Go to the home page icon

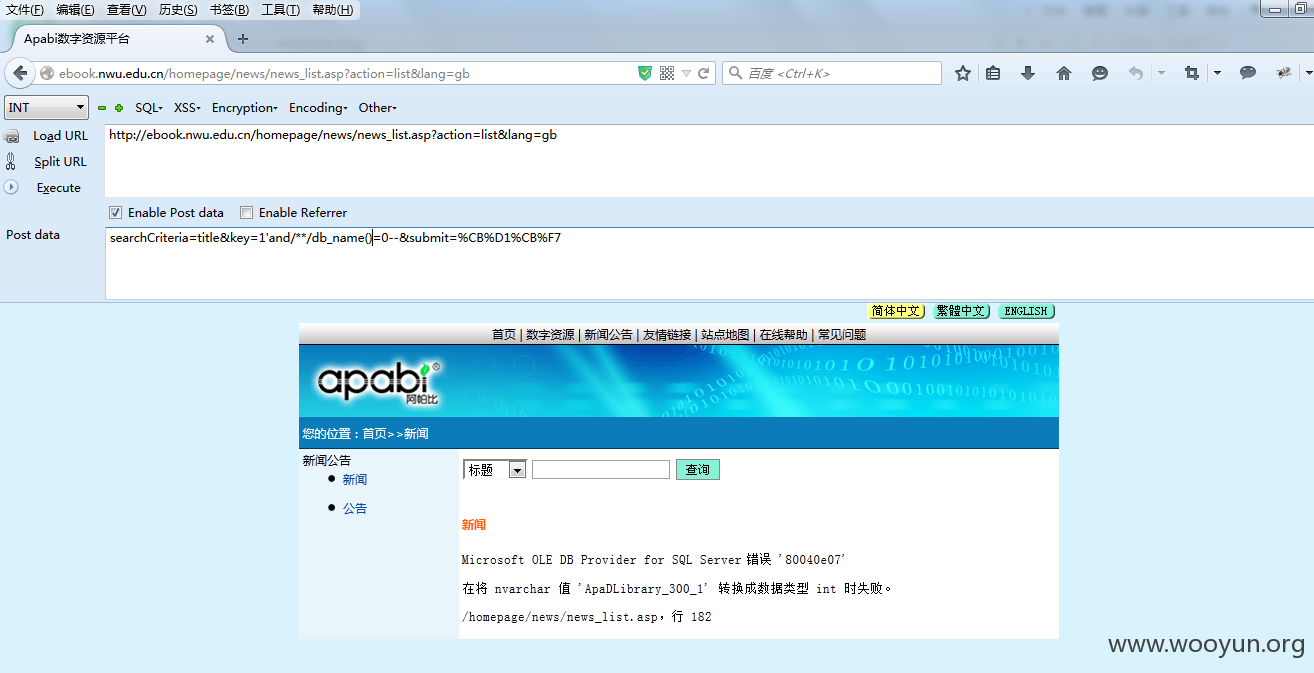[x=1064, y=73]
